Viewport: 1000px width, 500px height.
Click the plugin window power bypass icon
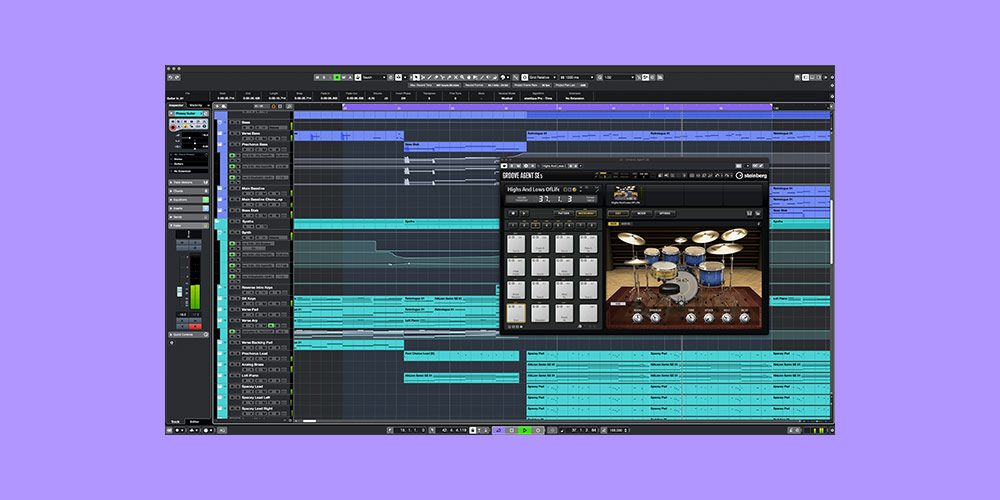(504, 166)
